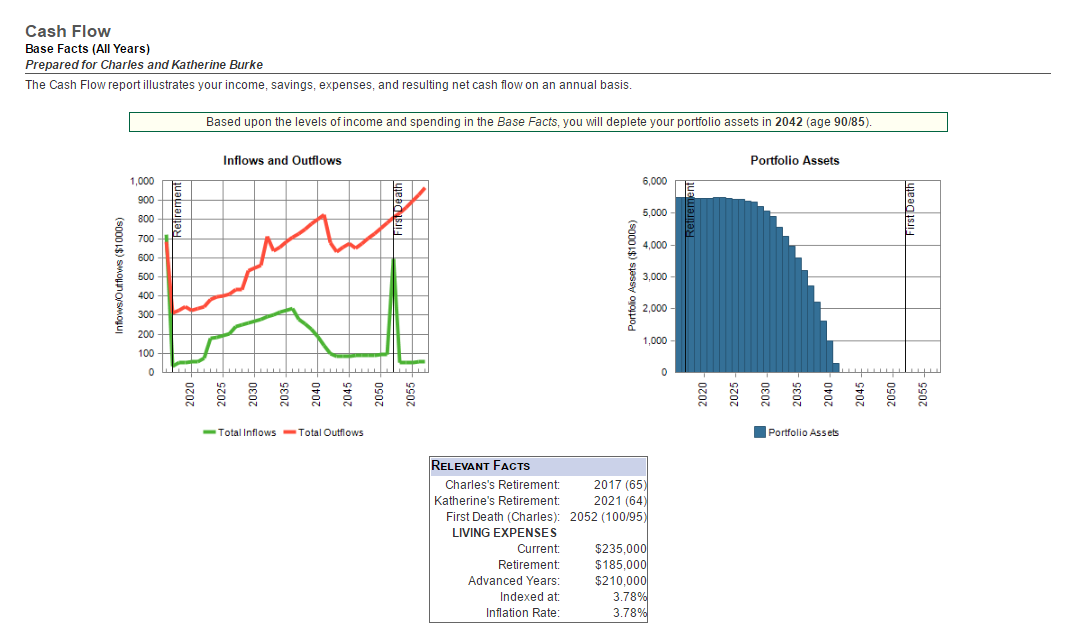Viewport: 1075px width, 635px height.
Task: Click the Cash Flow report title
Action: coord(67,31)
